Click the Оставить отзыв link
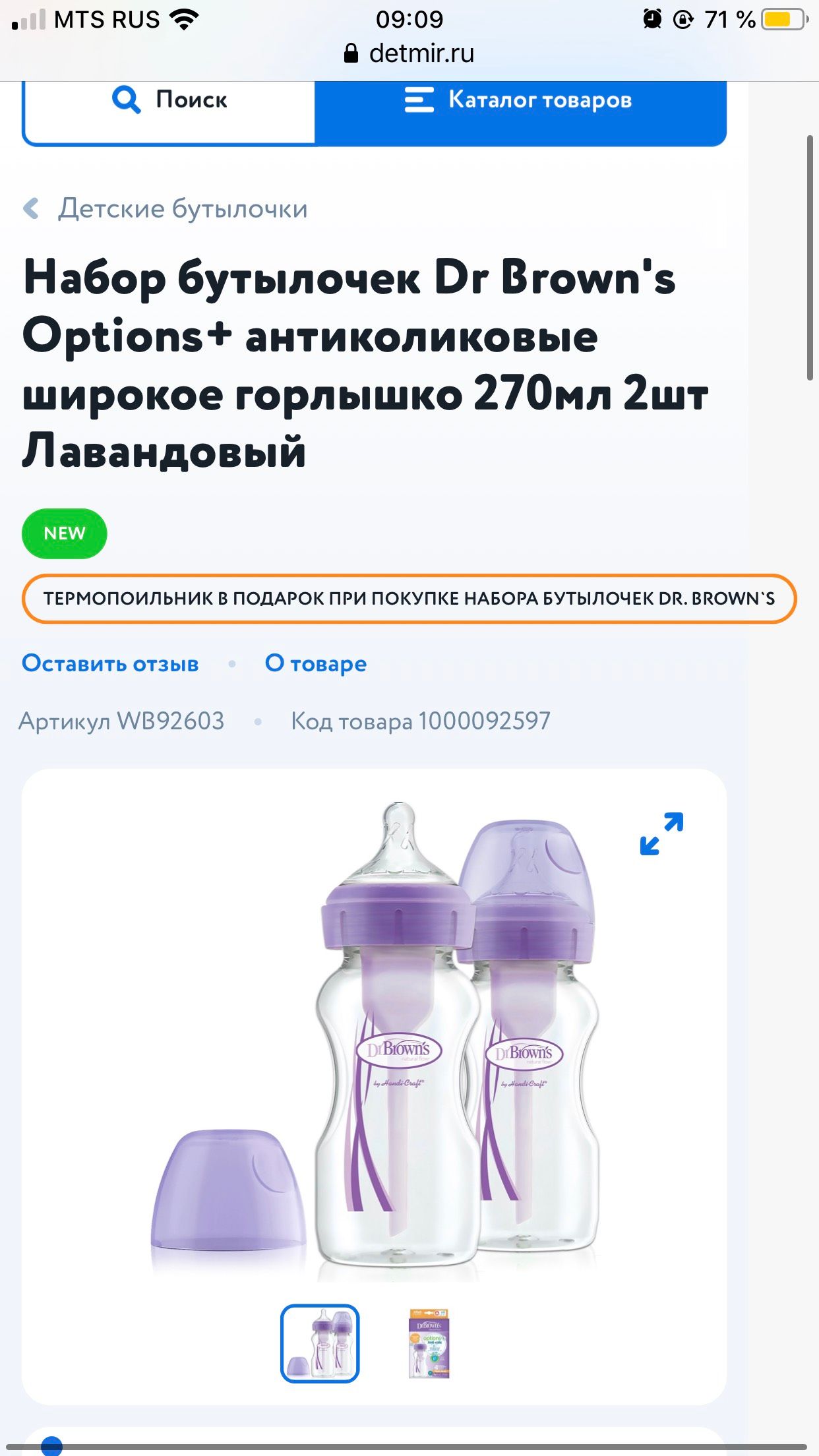819x1456 pixels. [x=110, y=663]
